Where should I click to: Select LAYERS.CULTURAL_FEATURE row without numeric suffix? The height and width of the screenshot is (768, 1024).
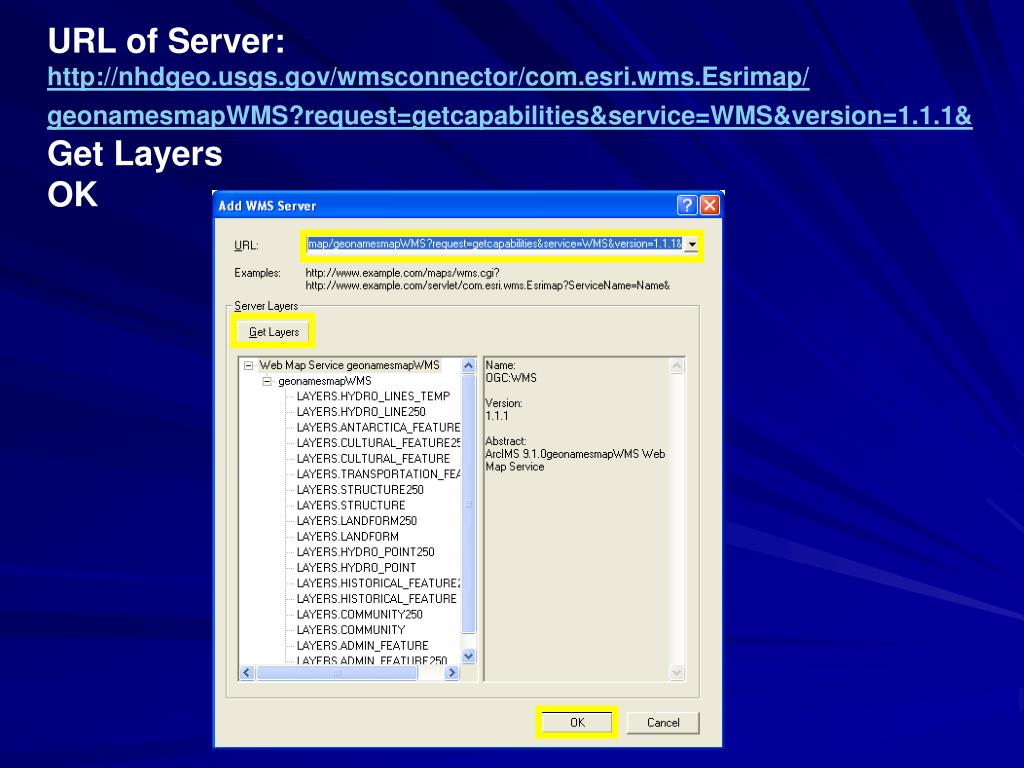(373, 458)
